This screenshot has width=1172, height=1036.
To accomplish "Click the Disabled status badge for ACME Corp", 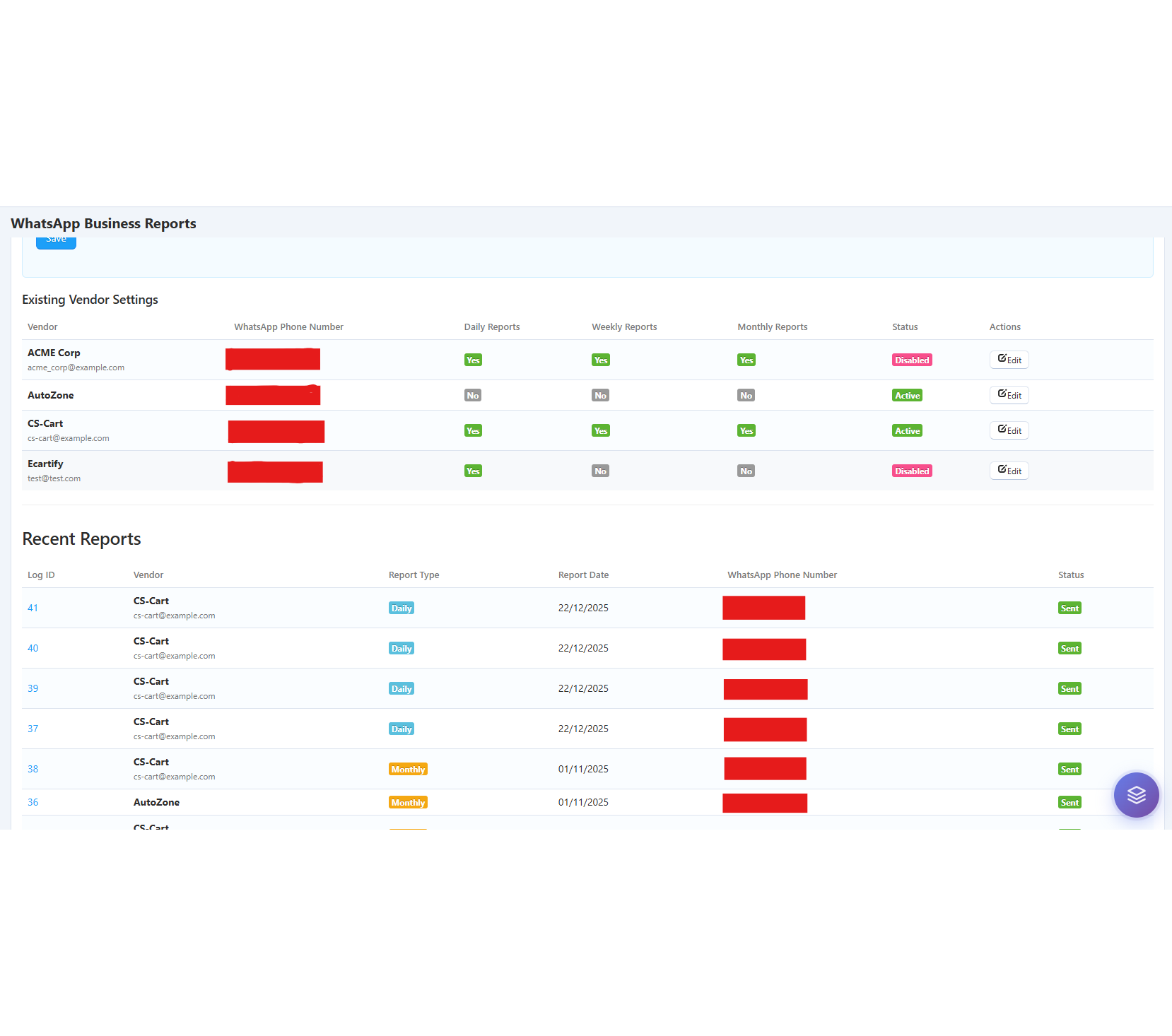I will (912, 360).
